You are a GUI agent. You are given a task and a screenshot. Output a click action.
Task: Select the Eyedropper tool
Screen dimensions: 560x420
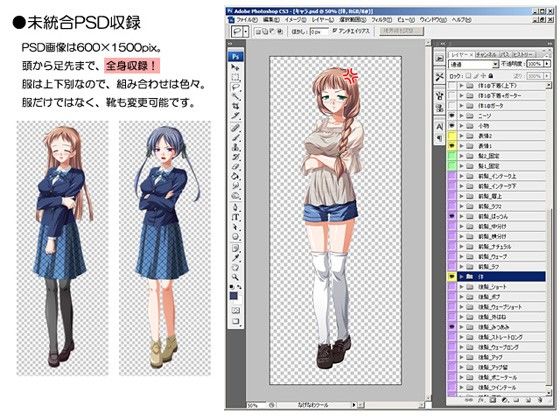coord(235,258)
